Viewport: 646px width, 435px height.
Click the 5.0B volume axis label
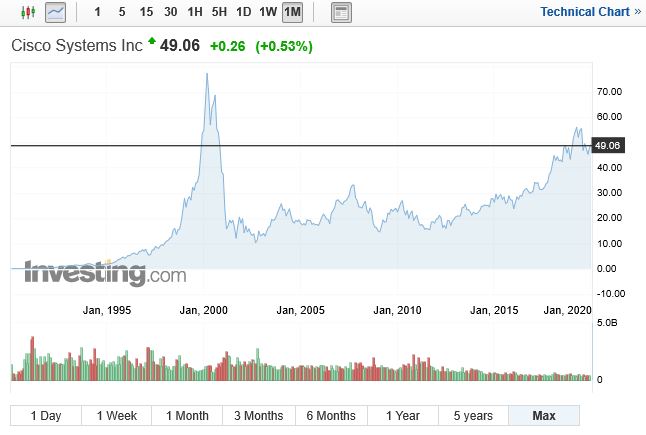607,323
